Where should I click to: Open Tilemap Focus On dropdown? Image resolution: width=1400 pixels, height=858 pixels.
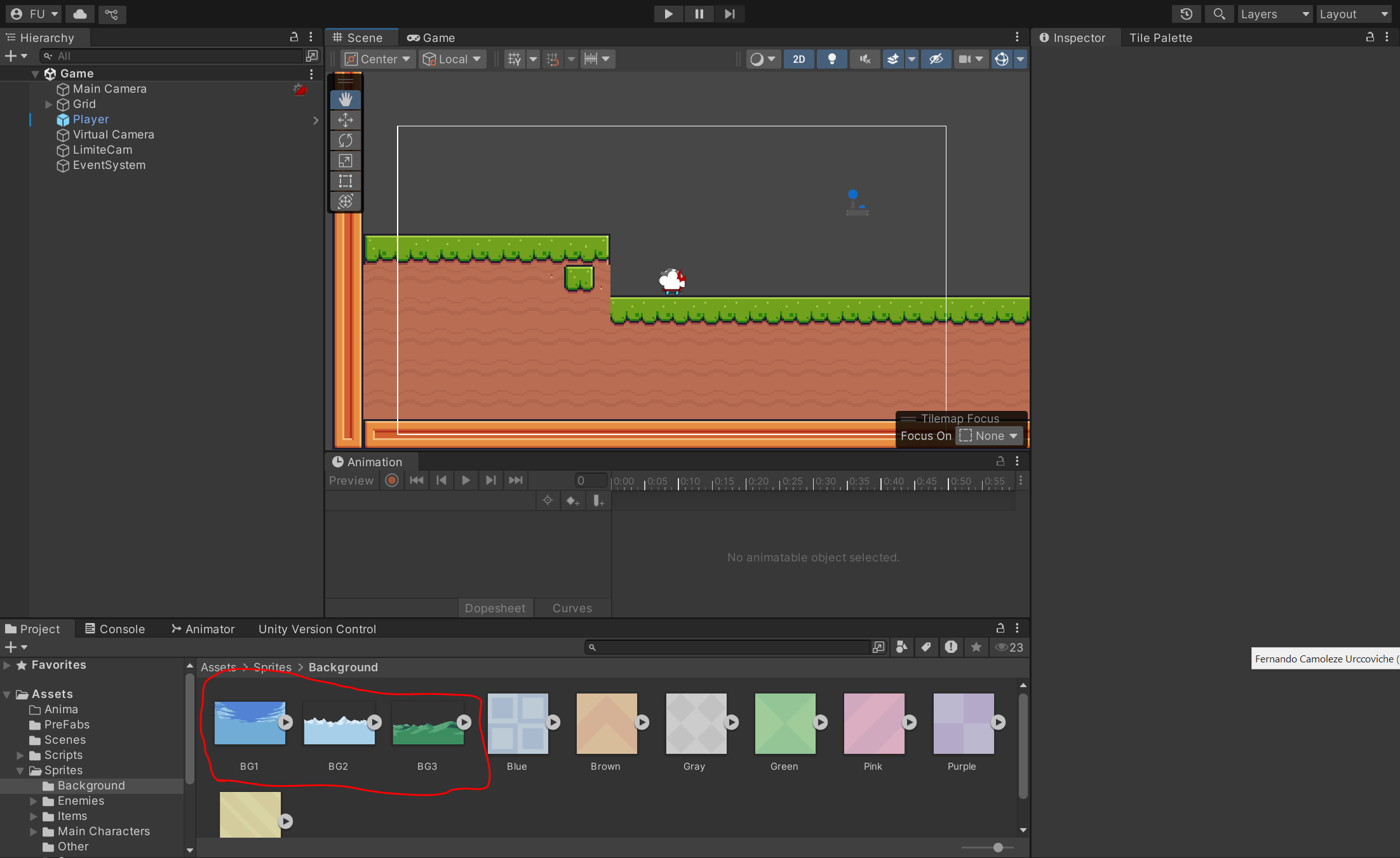(990, 436)
